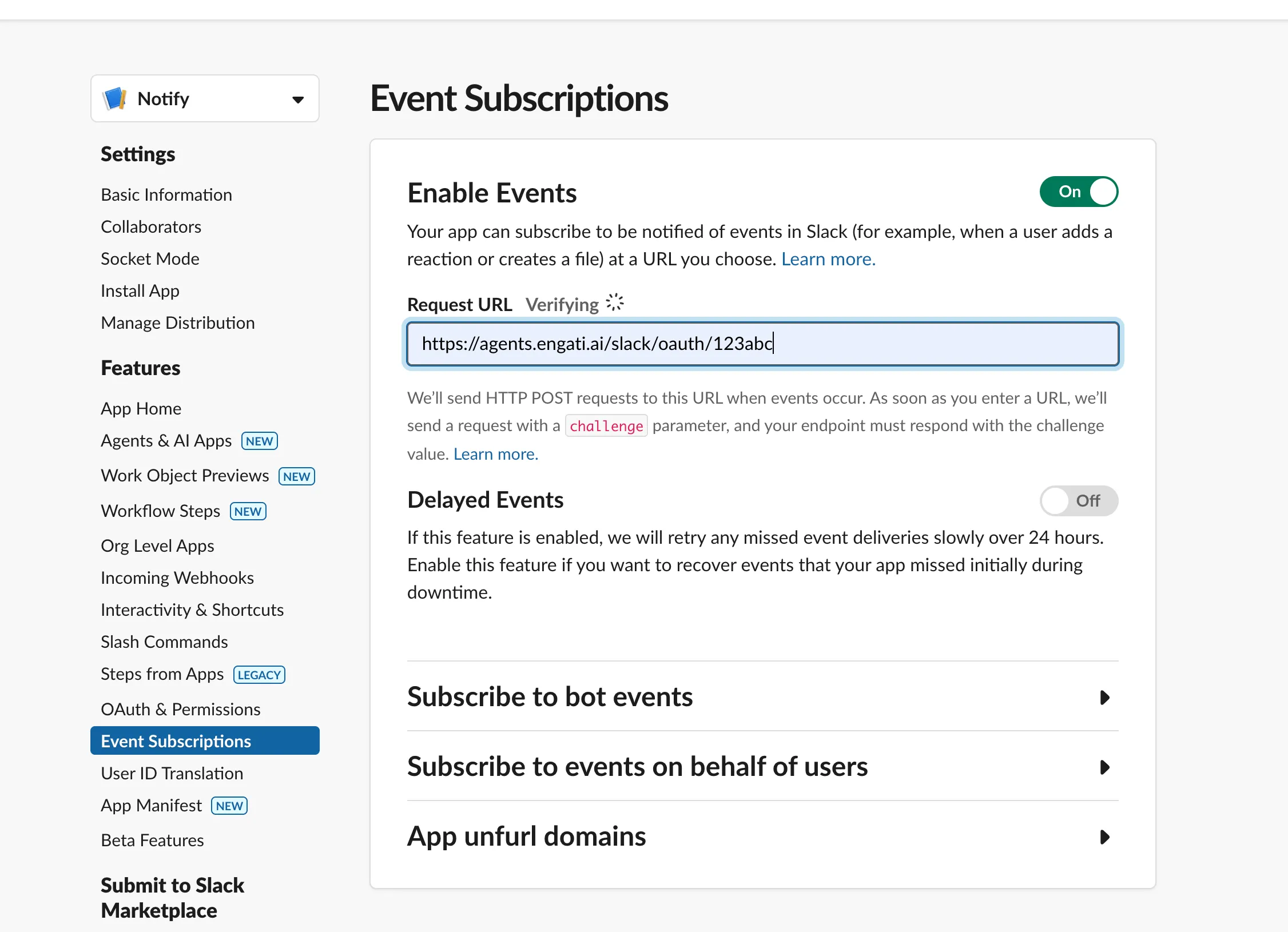Click the Delayed Events heading
Image resolution: width=1288 pixels, height=932 pixels.
pos(486,500)
